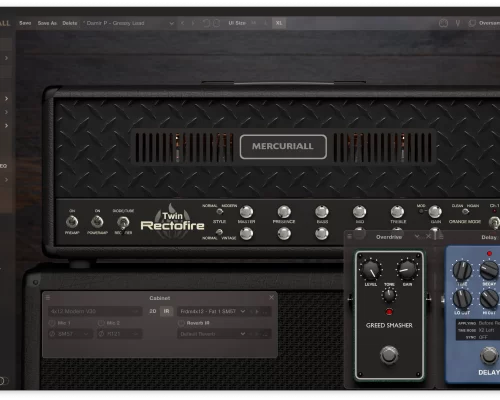This screenshot has height=400, width=500.
Task: Expand the Overdrive pedal selector chevron
Action: 417,236
